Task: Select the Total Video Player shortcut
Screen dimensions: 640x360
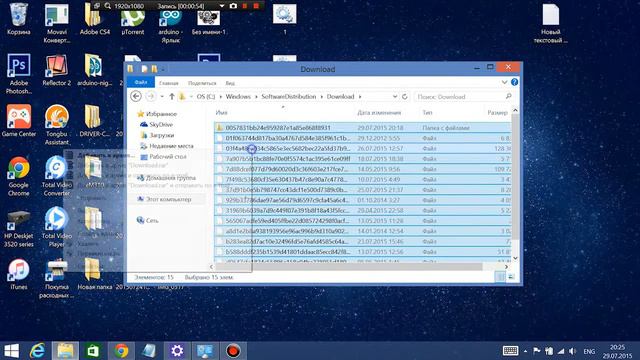Action: pyautogui.click(x=57, y=227)
